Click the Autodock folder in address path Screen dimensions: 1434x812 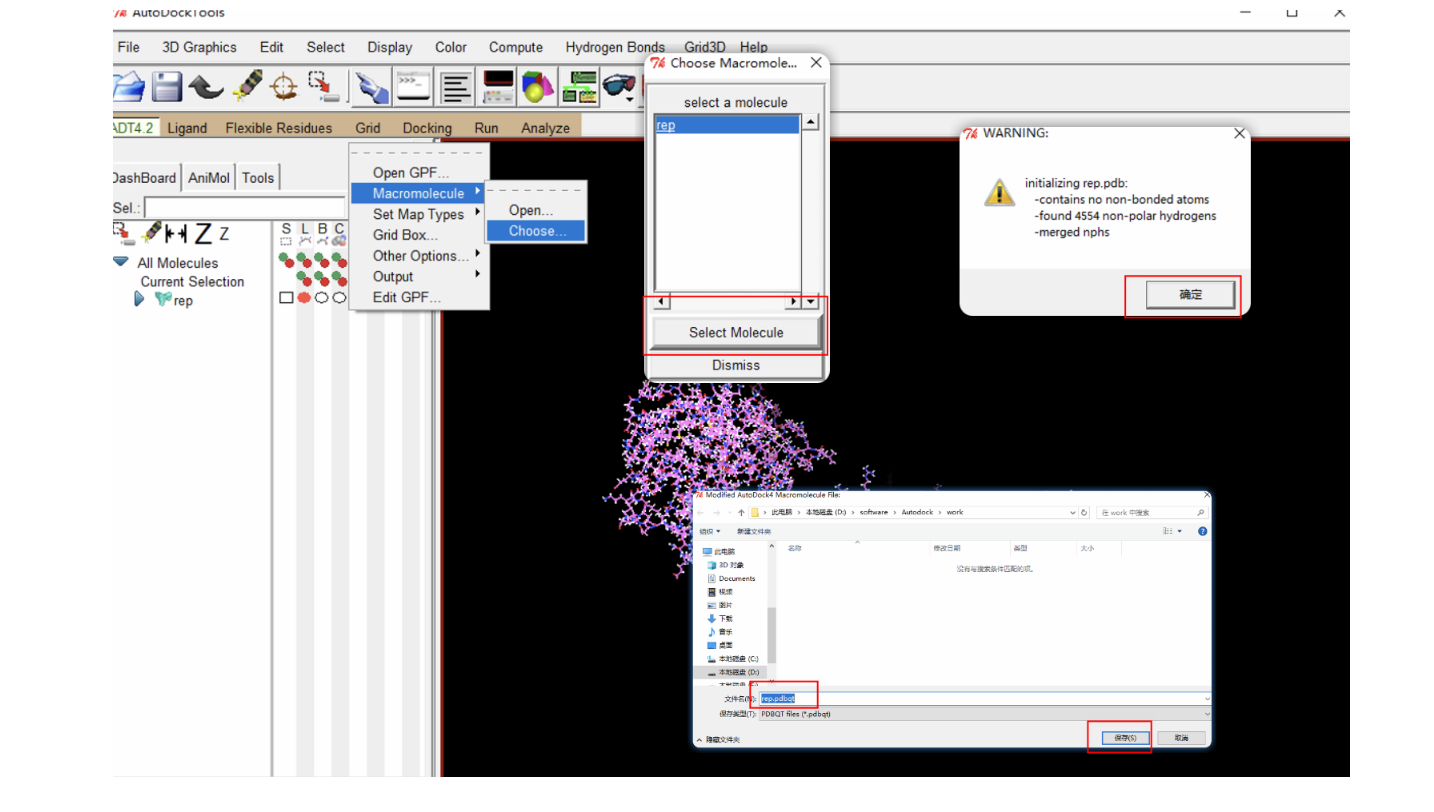pos(916,512)
